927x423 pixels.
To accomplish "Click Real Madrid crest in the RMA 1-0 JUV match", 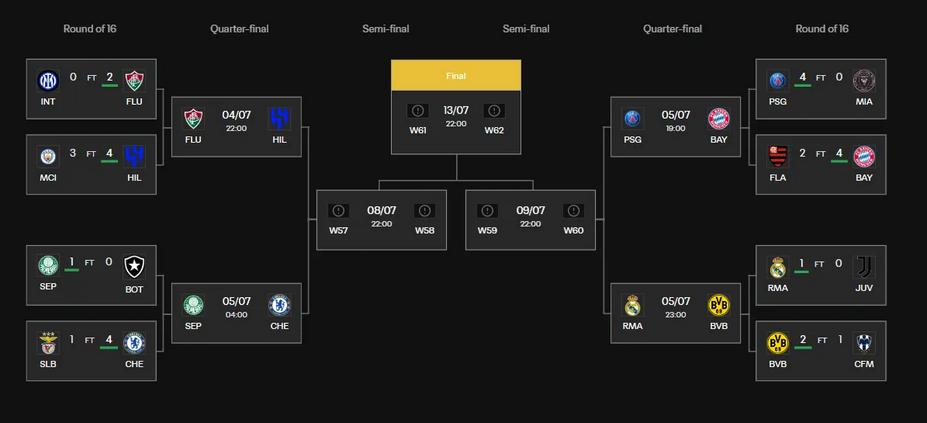I will pyautogui.click(x=777, y=267).
